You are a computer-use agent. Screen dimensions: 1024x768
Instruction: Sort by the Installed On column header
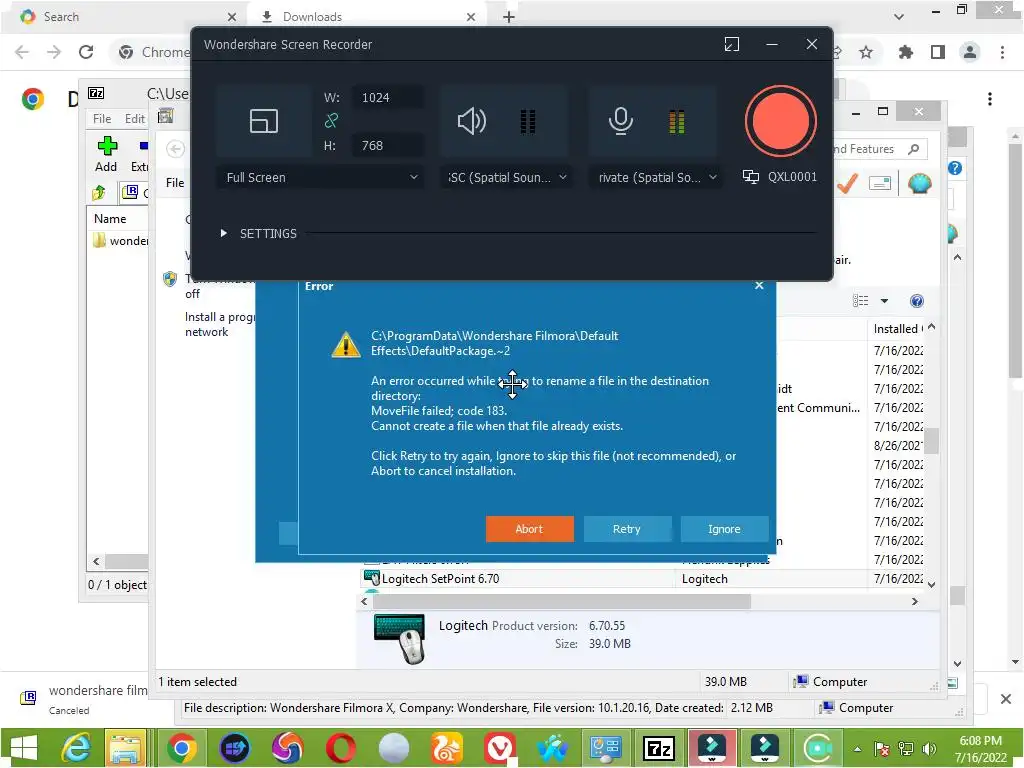pyautogui.click(x=898, y=329)
